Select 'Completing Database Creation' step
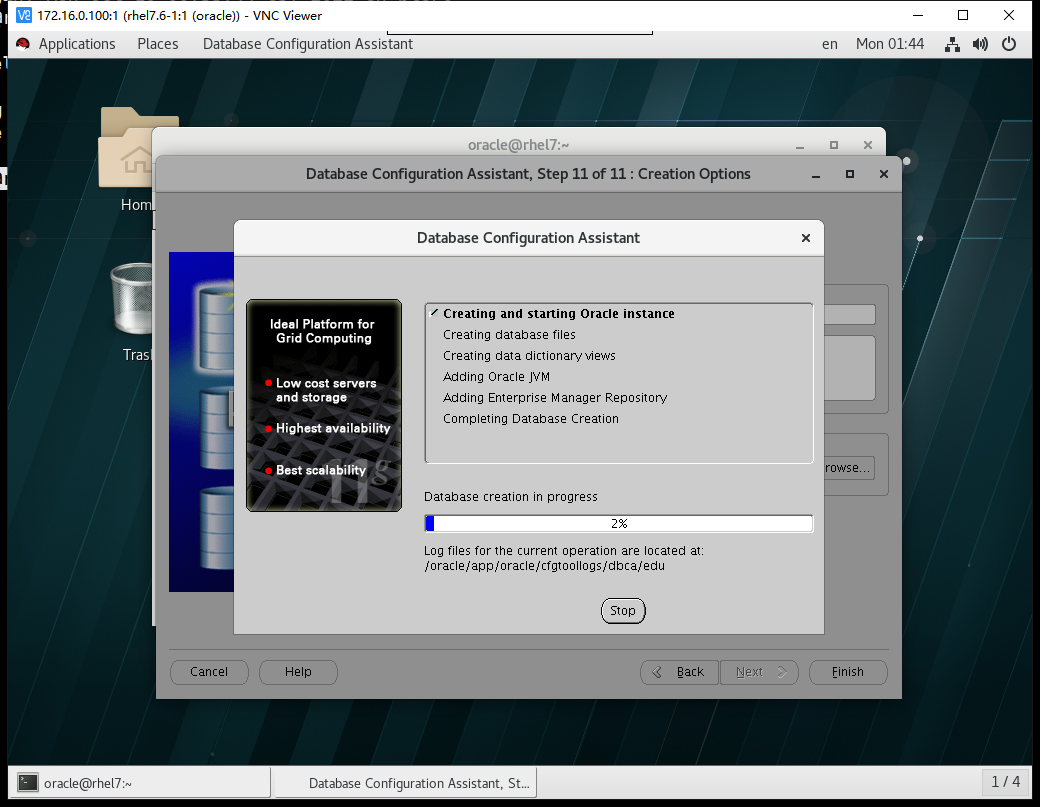The image size is (1040, 807). pos(531,418)
